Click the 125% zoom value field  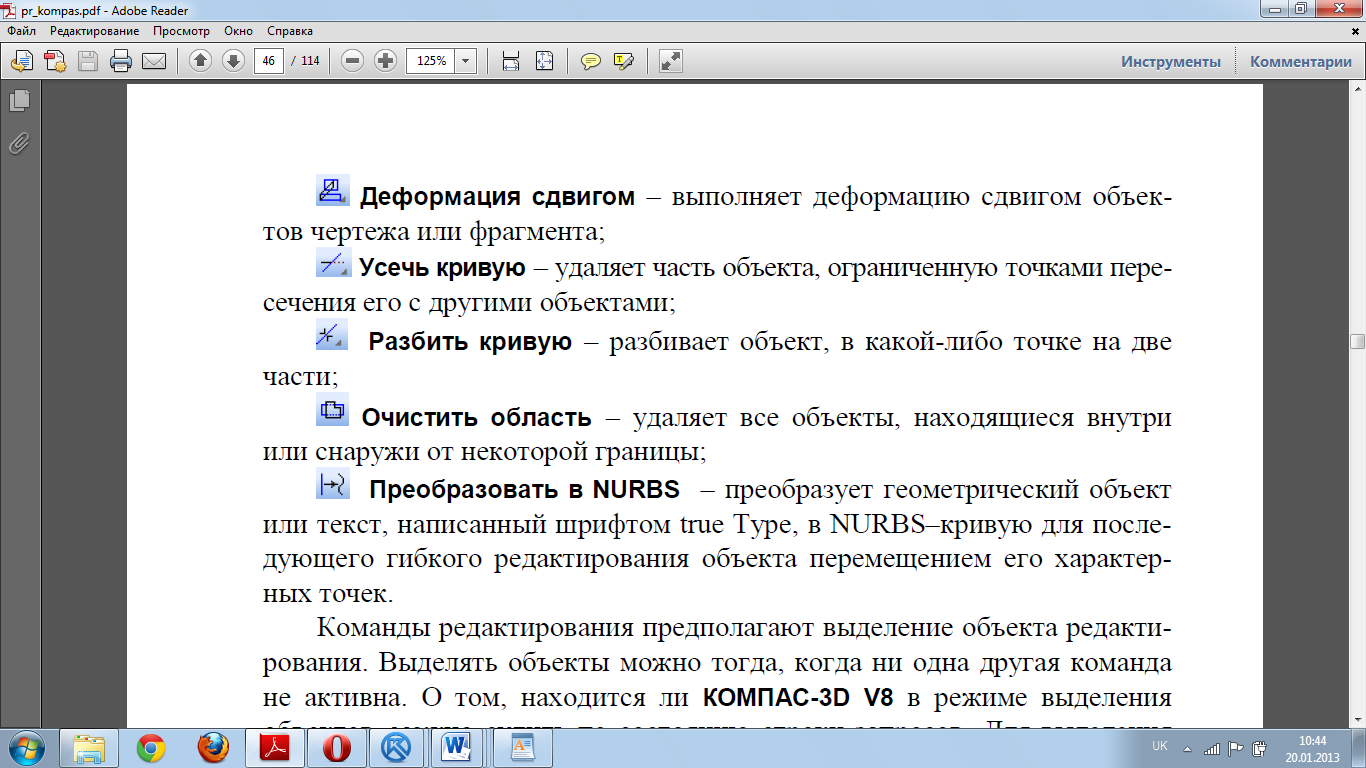pos(431,61)
